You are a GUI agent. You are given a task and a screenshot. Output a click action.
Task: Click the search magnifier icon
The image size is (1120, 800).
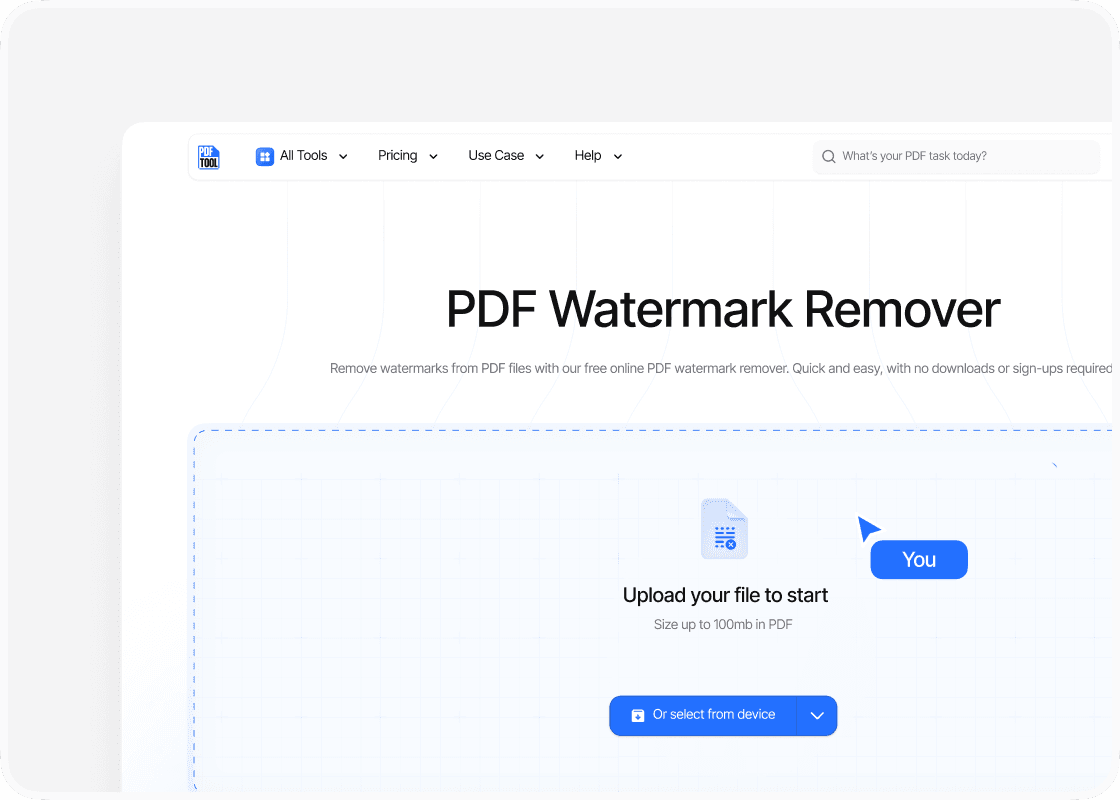[828, 157]
